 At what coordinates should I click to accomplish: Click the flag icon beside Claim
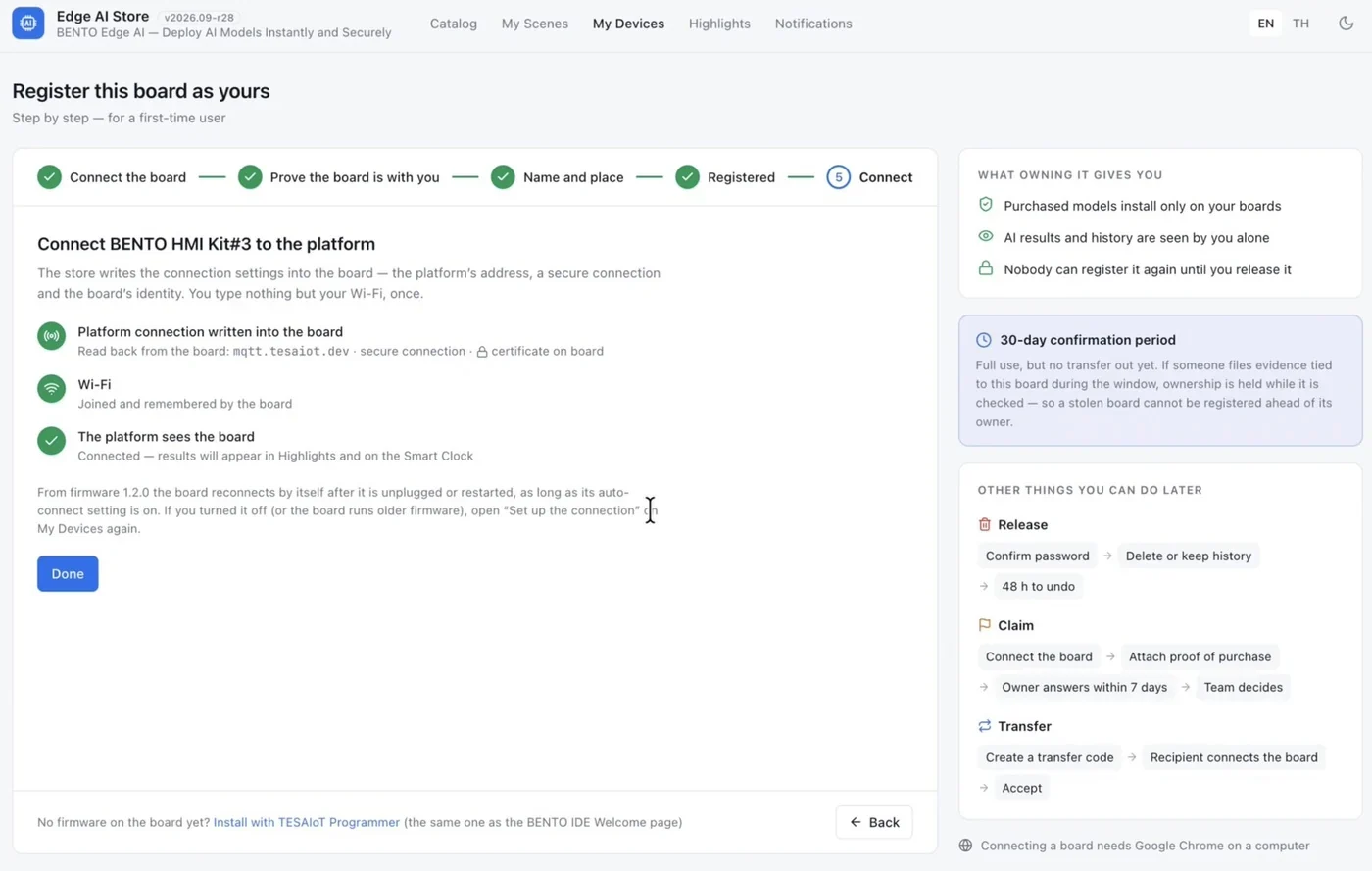tap(985, 625)
